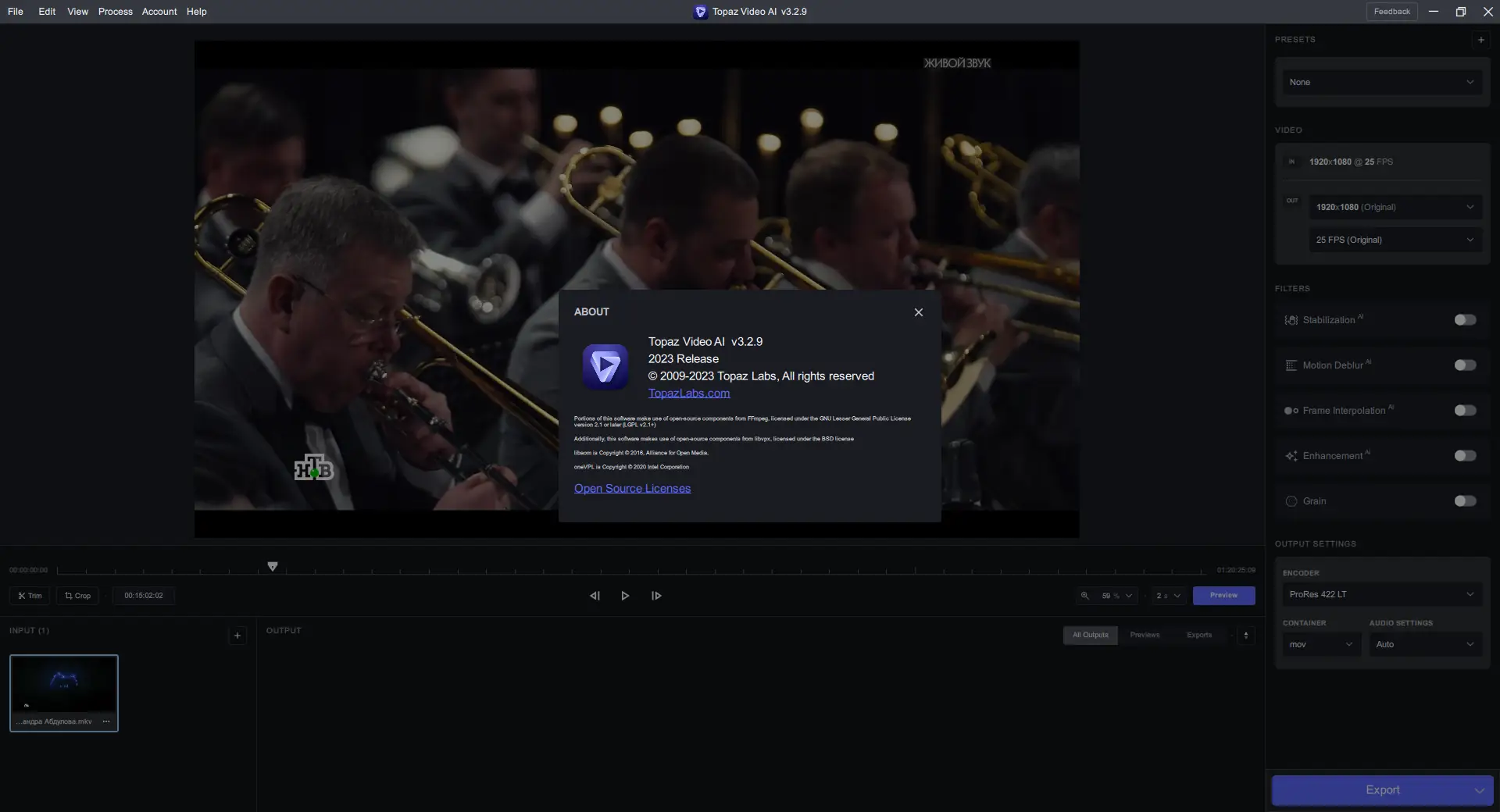Open the ProRes 422 LT encoder dropdown
Viewport: 1500px width, 812px height.
click(1382, 594)
